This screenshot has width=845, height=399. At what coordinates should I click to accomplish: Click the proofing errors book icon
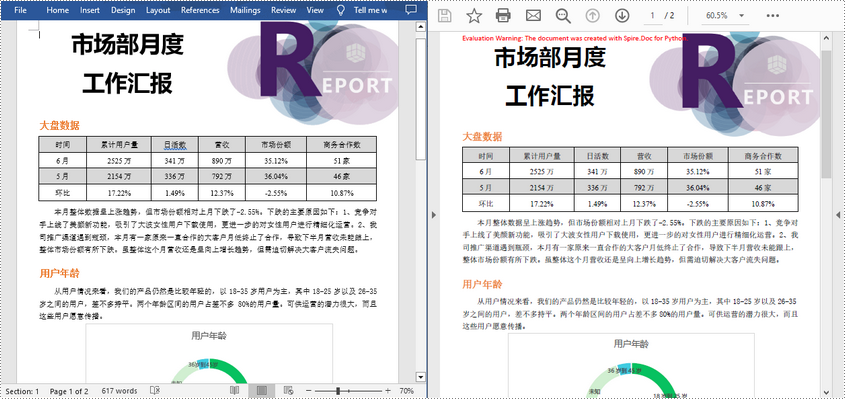tap(155, 390)
